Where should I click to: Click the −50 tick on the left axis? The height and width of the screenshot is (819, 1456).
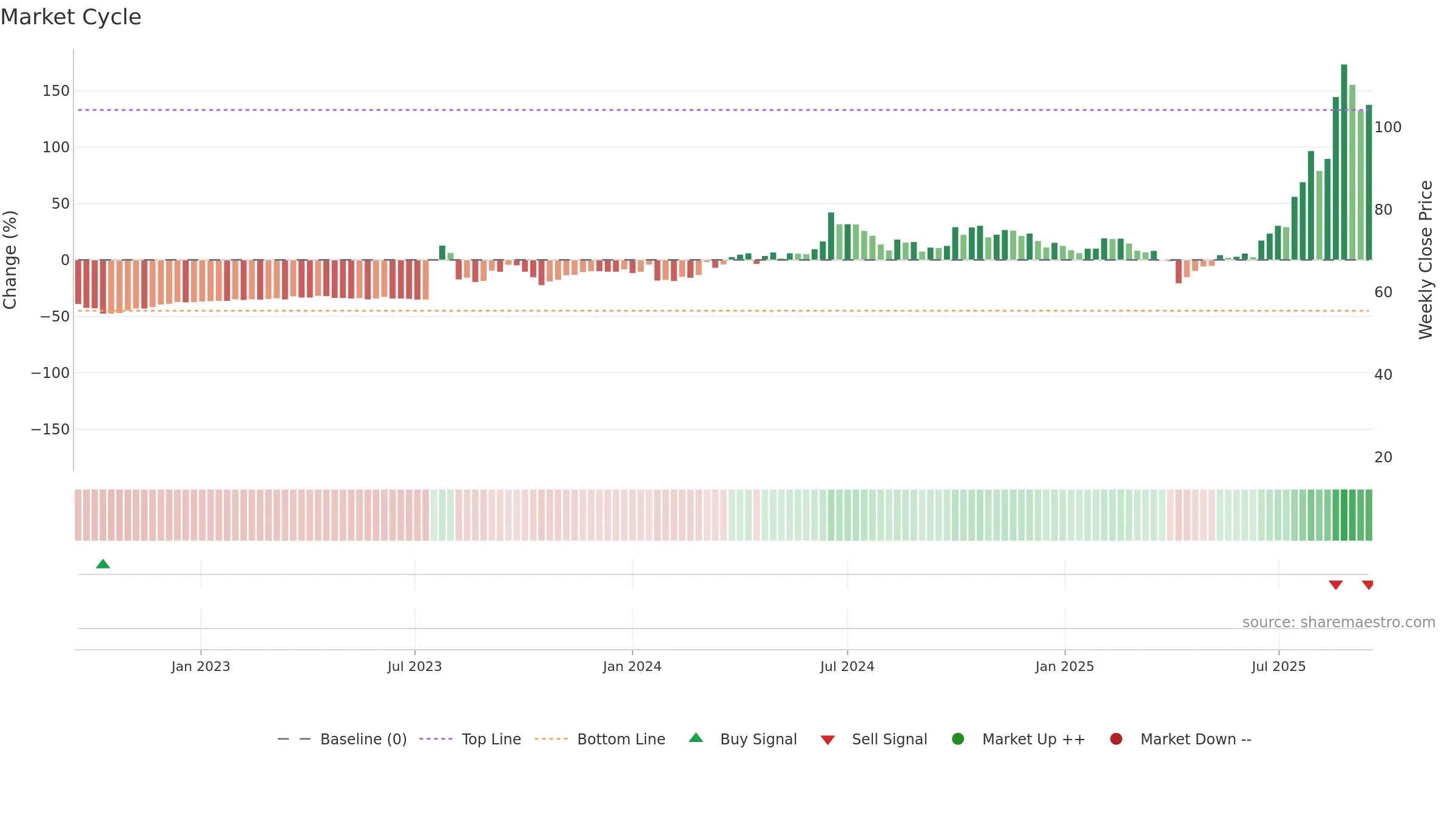[x=55, y=317]
